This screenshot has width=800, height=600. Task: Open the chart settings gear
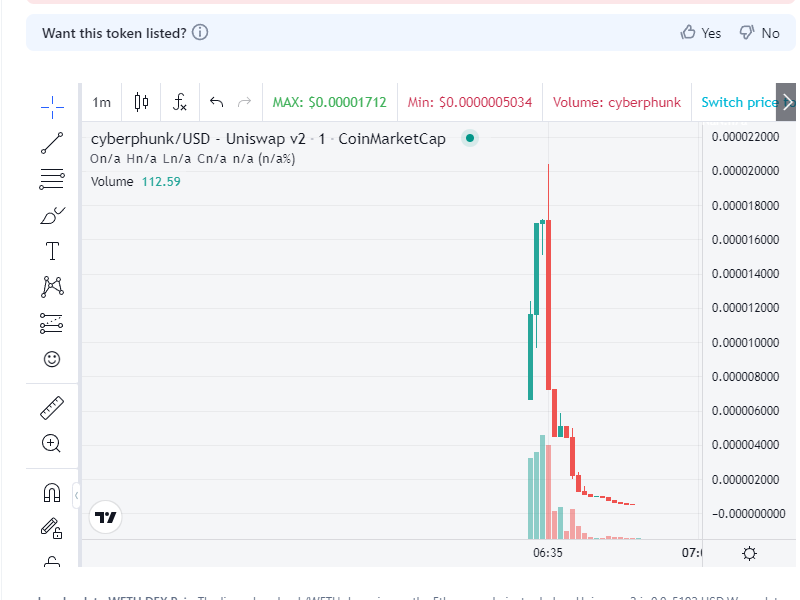point(749,553)
